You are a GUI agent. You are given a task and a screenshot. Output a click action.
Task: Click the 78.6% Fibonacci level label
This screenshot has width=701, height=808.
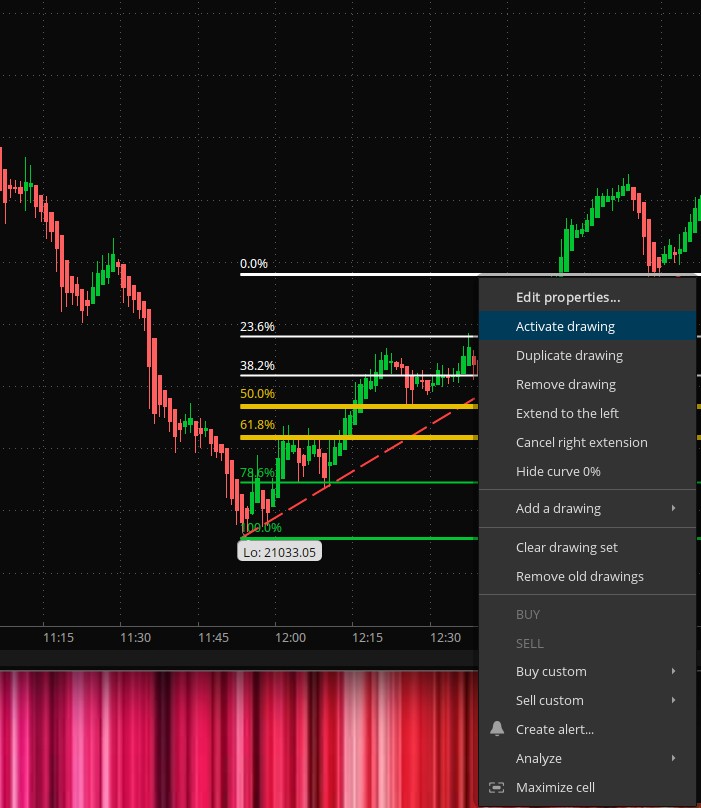[257, 473]
